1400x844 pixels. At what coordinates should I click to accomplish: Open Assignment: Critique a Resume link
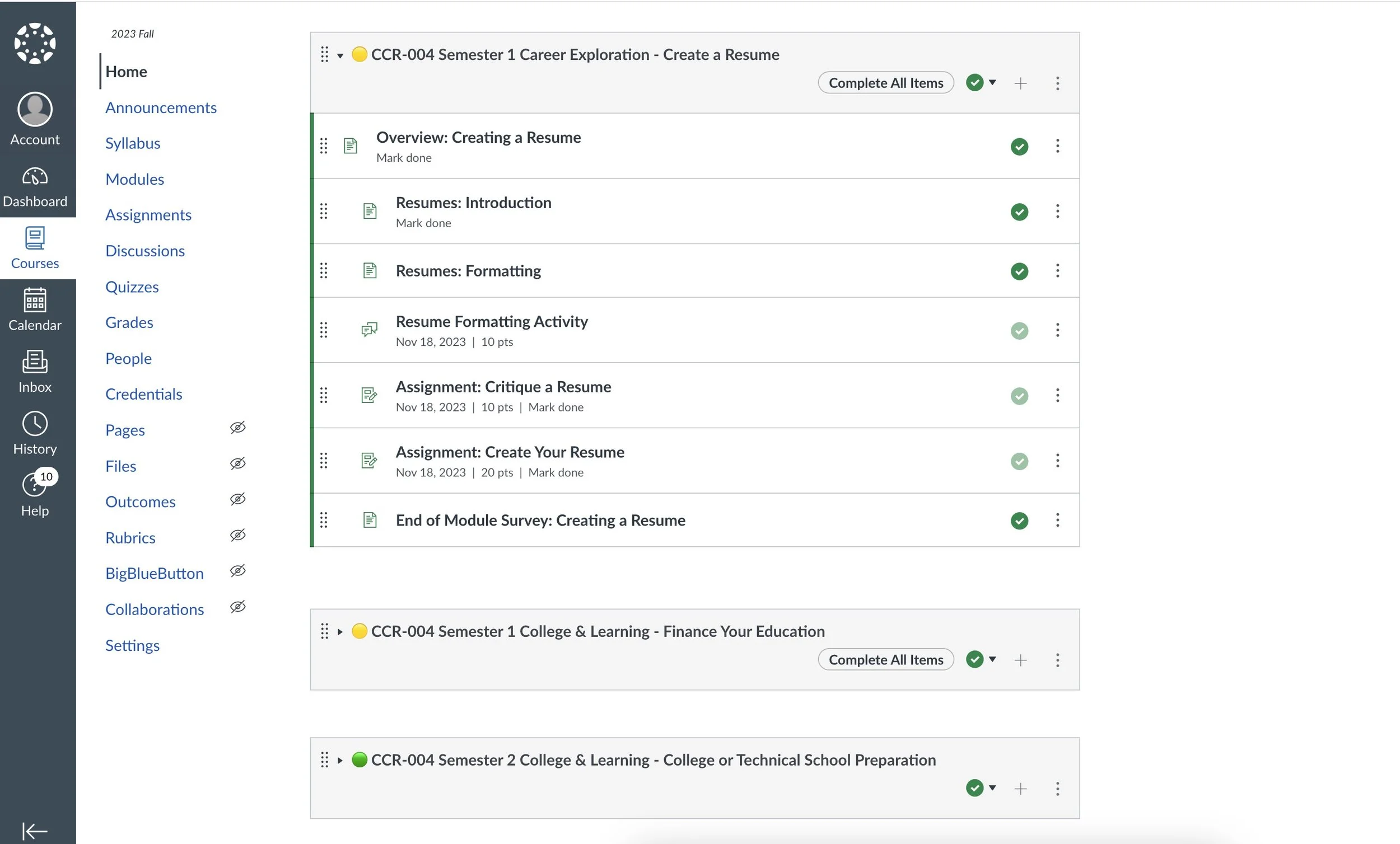503,387
